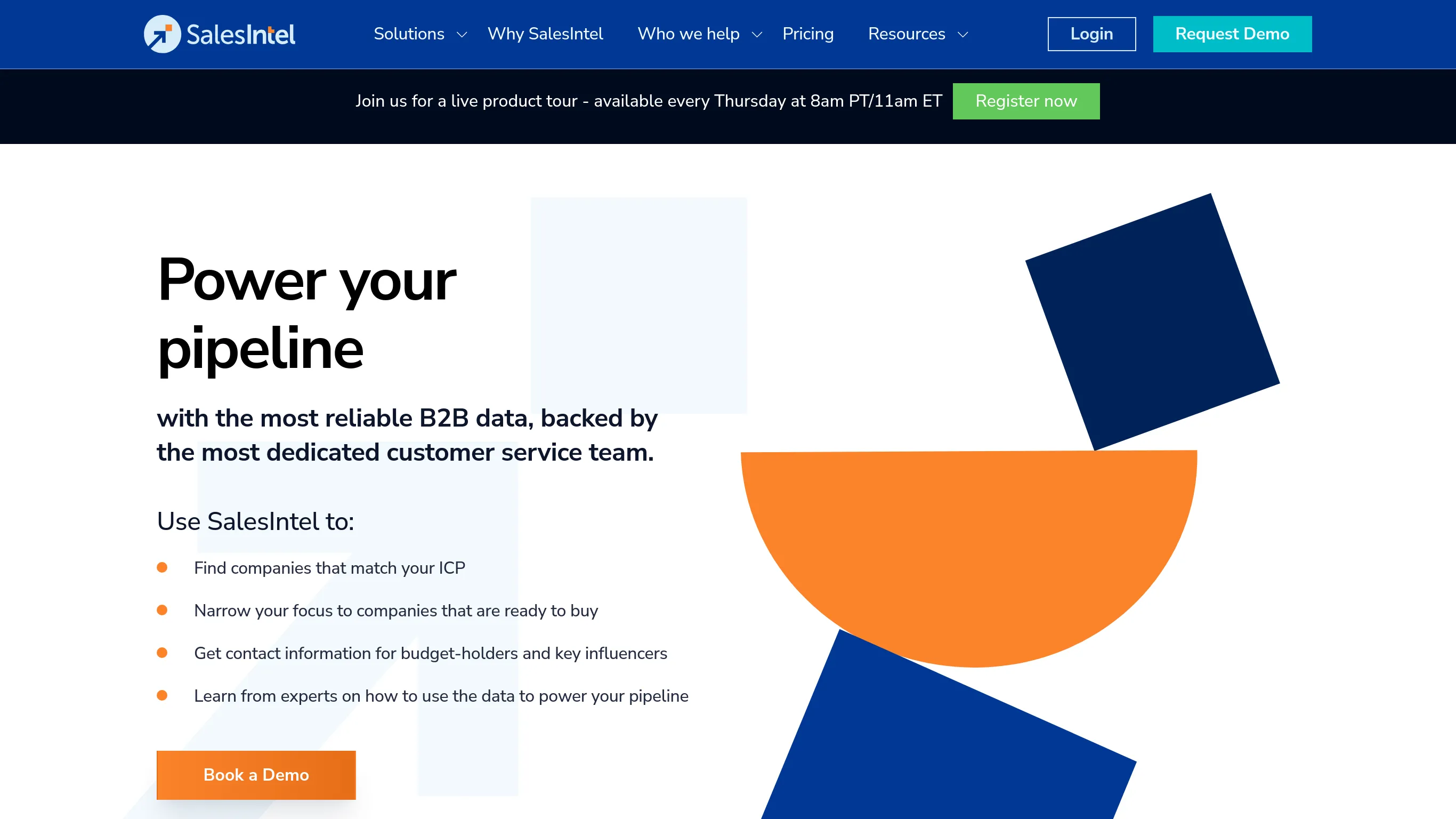Image resolution: width=1456 pixels, height=819 pixels.
Task: Click the Book a Demo button
Action: 256,775
